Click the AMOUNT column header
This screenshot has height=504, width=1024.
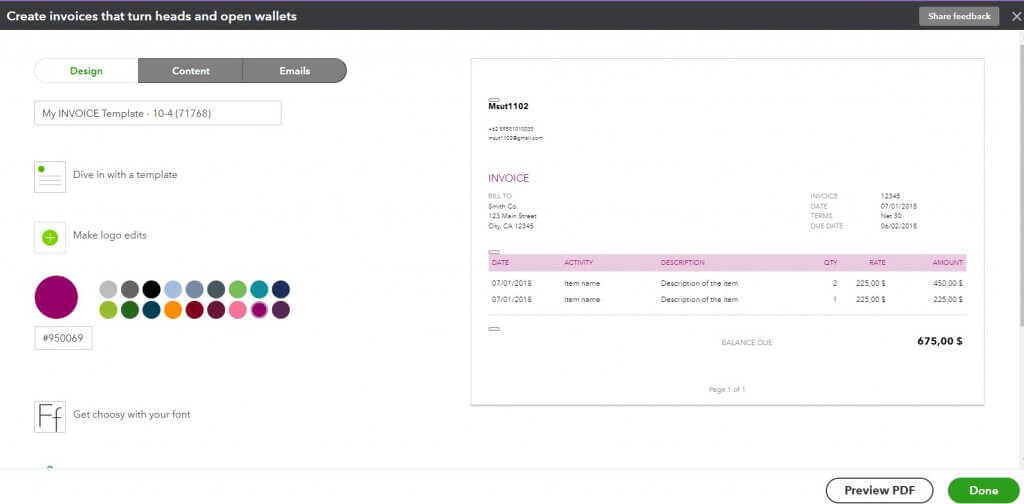coord(948,262)
